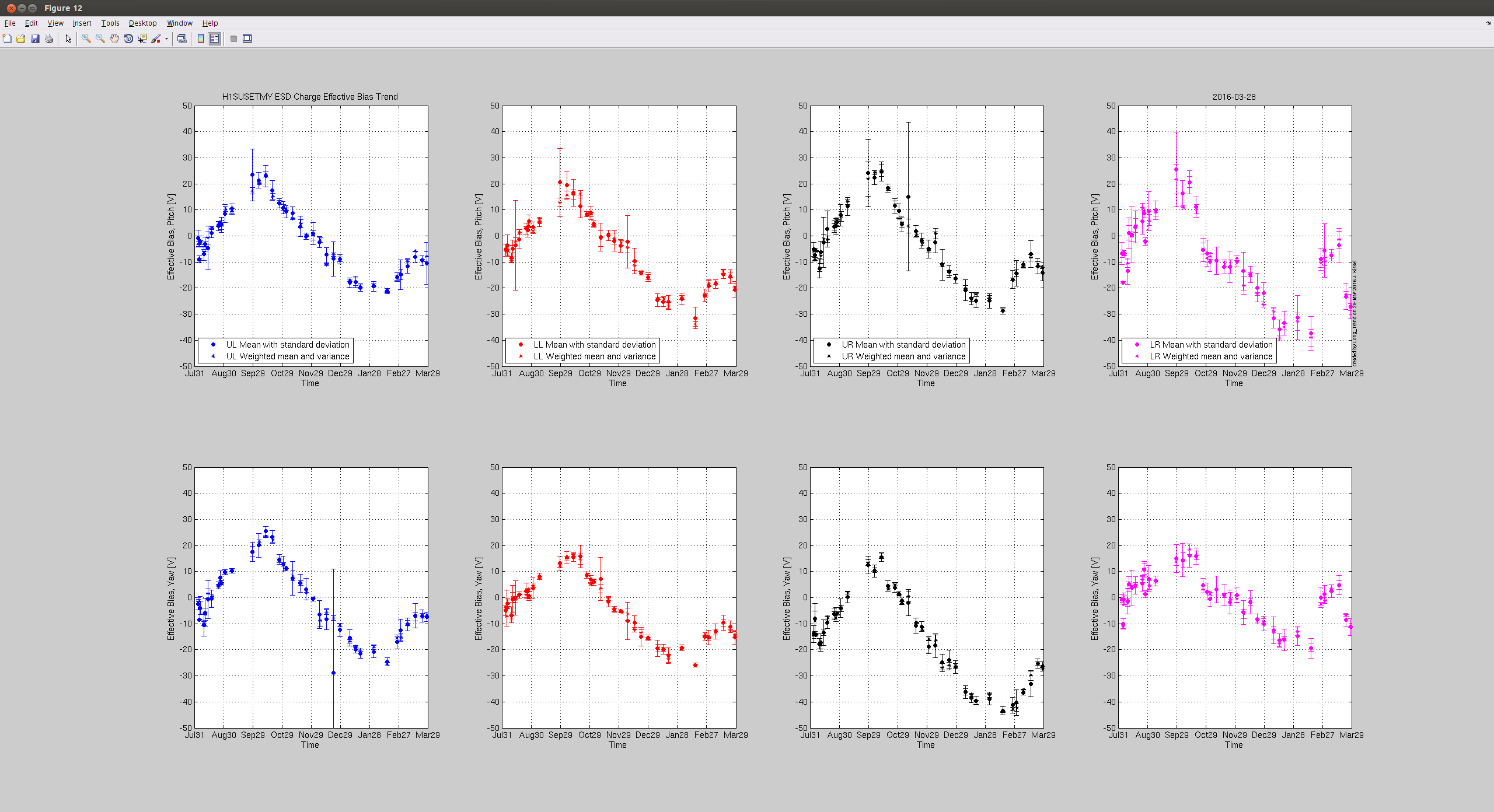Insert a colorbar using toolbar icon
Image resolution: width=1494 pixels, height=812 pixels.
point(201,38)
